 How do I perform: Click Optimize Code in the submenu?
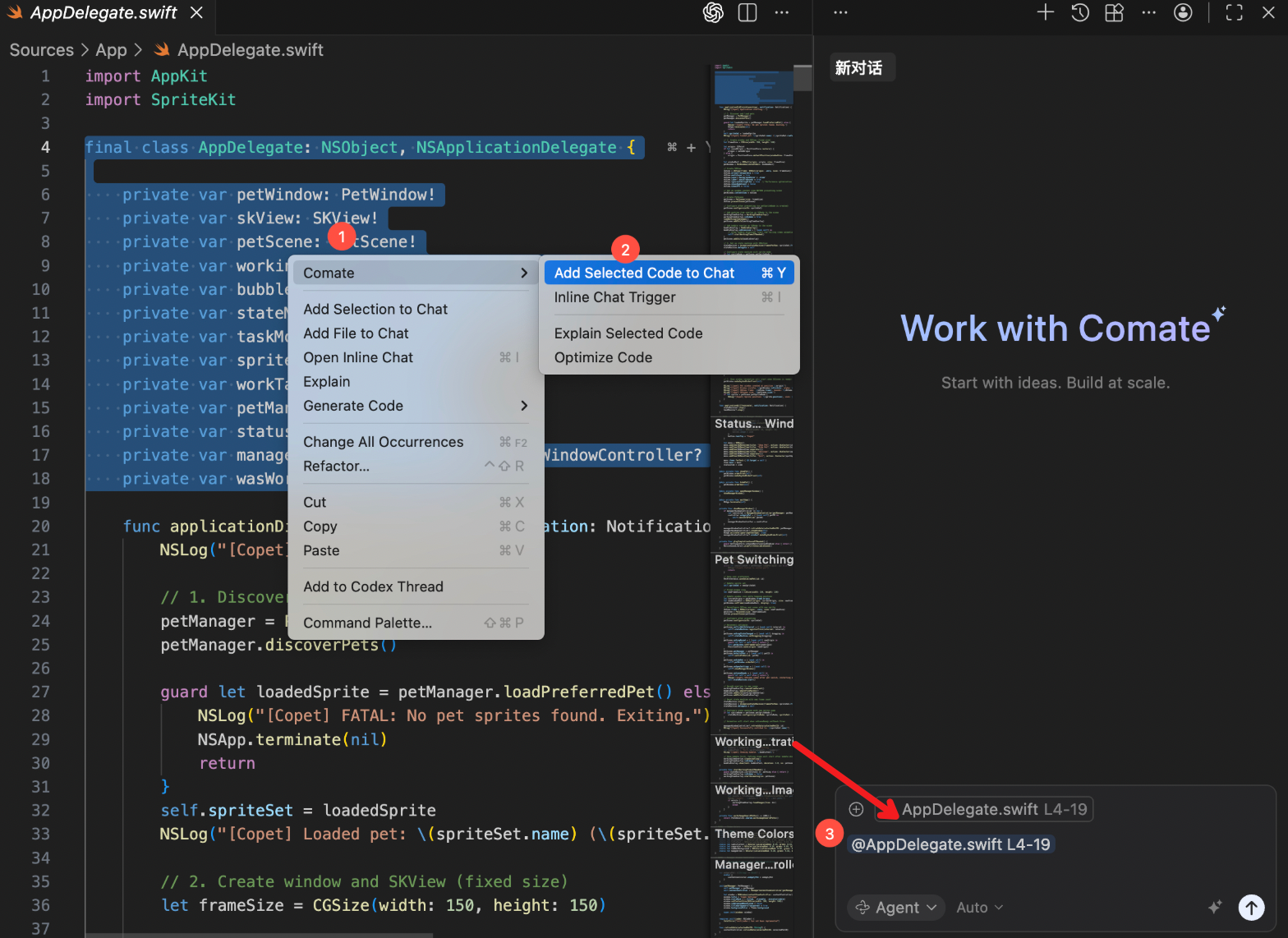point(603,357)
